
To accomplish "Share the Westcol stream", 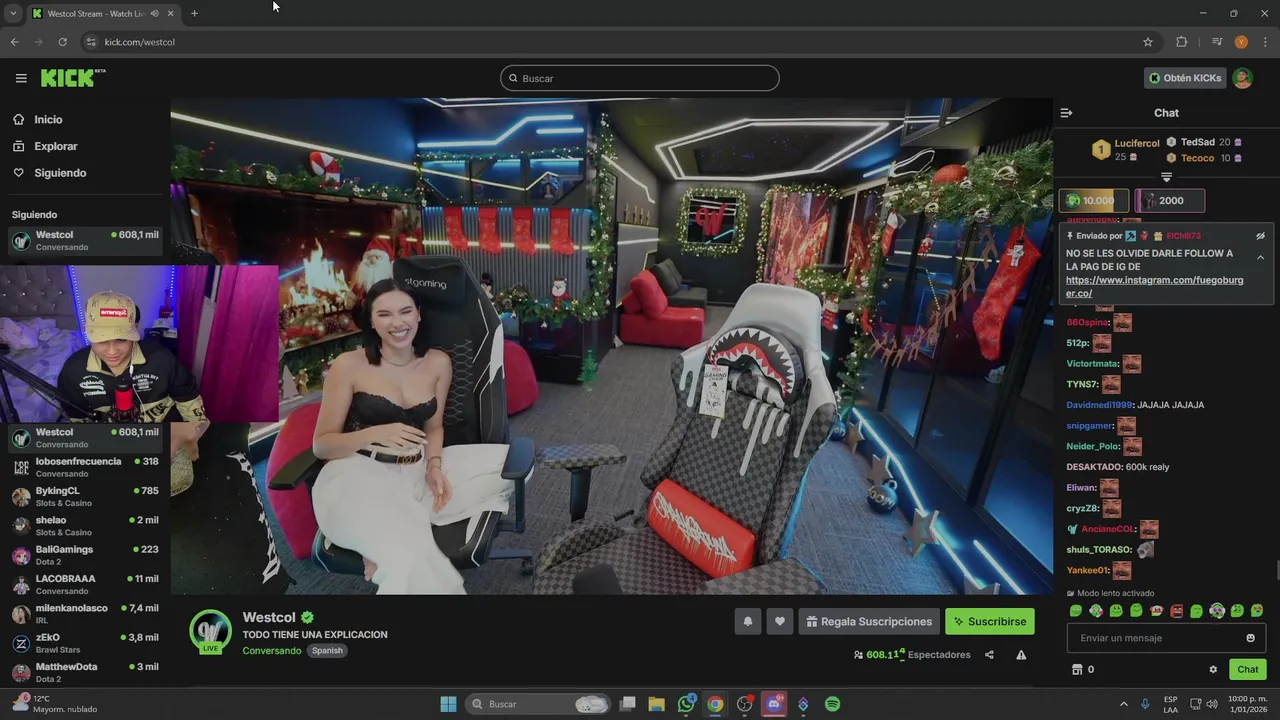I will (989, 655).
